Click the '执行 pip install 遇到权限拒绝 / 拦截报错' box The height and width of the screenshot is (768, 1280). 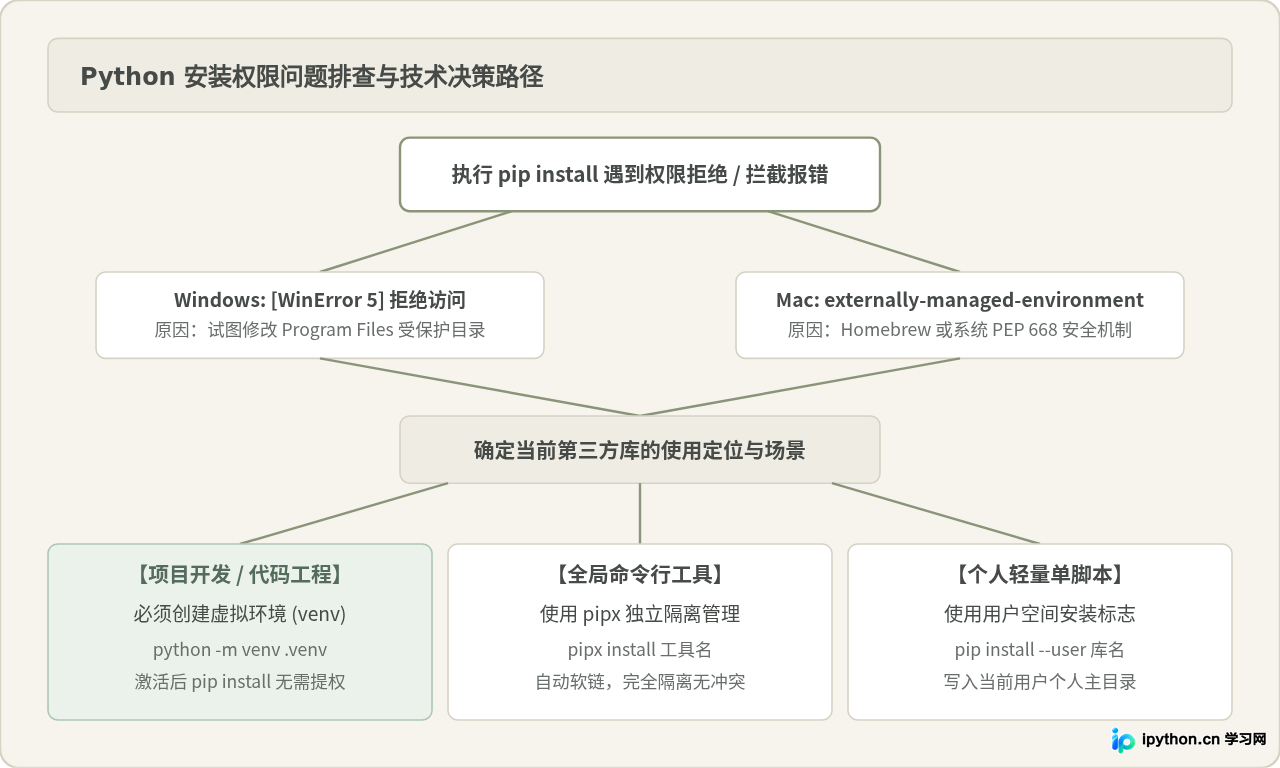[640, 174]
